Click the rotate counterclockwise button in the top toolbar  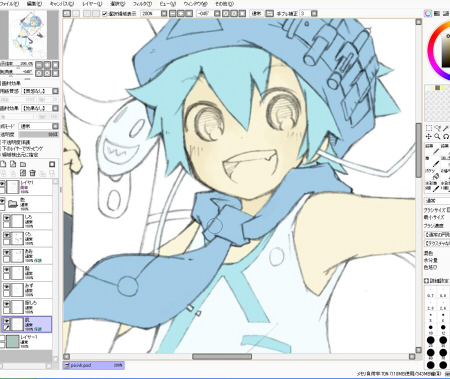(x=226, y=13)
